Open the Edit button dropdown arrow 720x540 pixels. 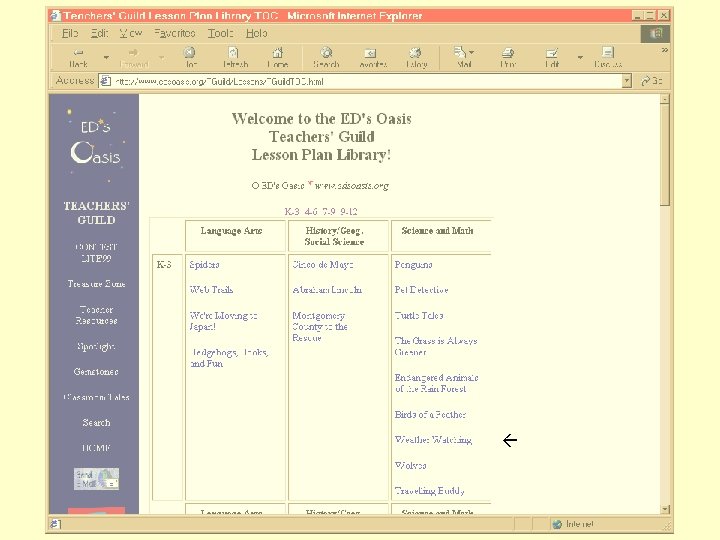[580, 57]
